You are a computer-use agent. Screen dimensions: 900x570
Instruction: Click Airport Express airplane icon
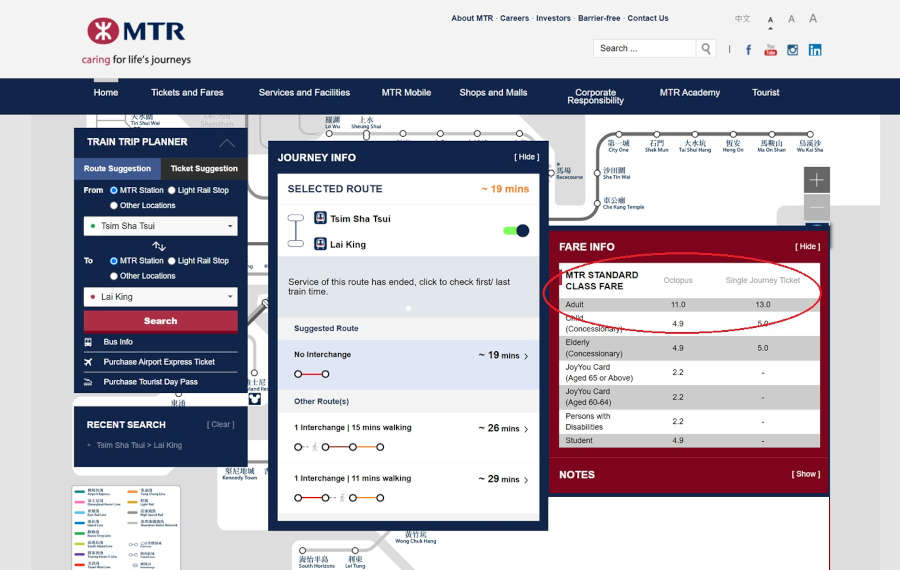(88, 362)
